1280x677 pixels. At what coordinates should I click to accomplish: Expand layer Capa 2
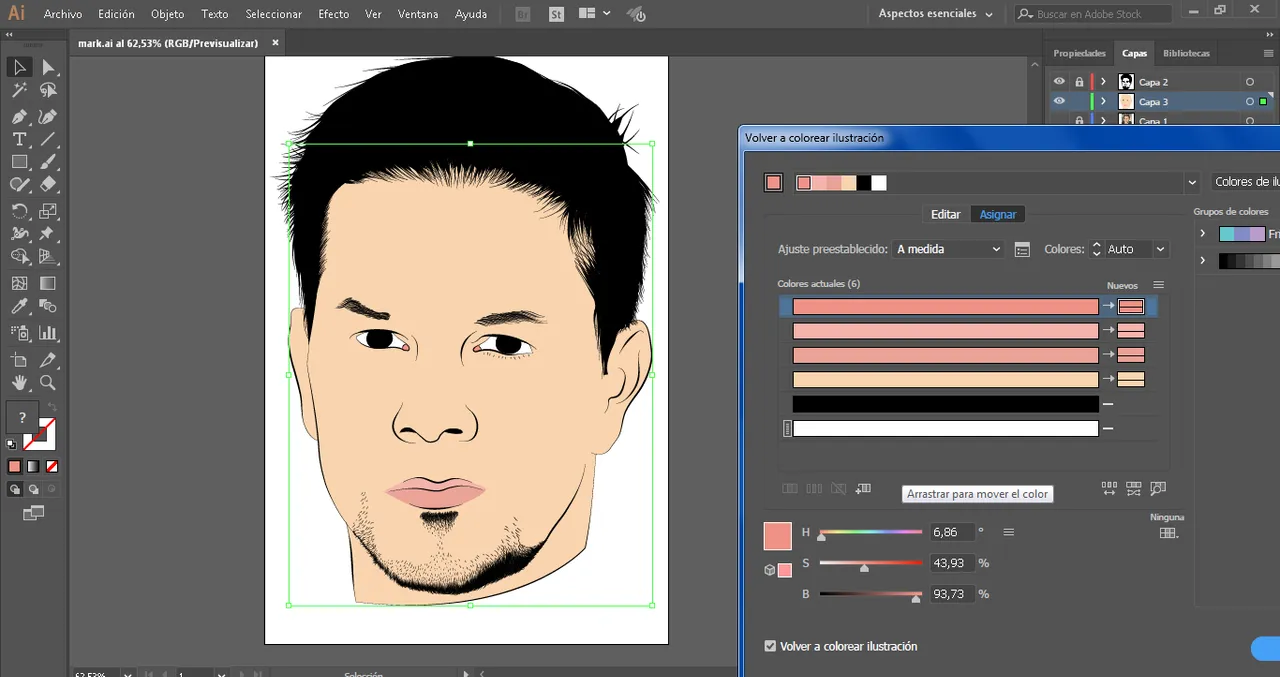pos(1104,82)
